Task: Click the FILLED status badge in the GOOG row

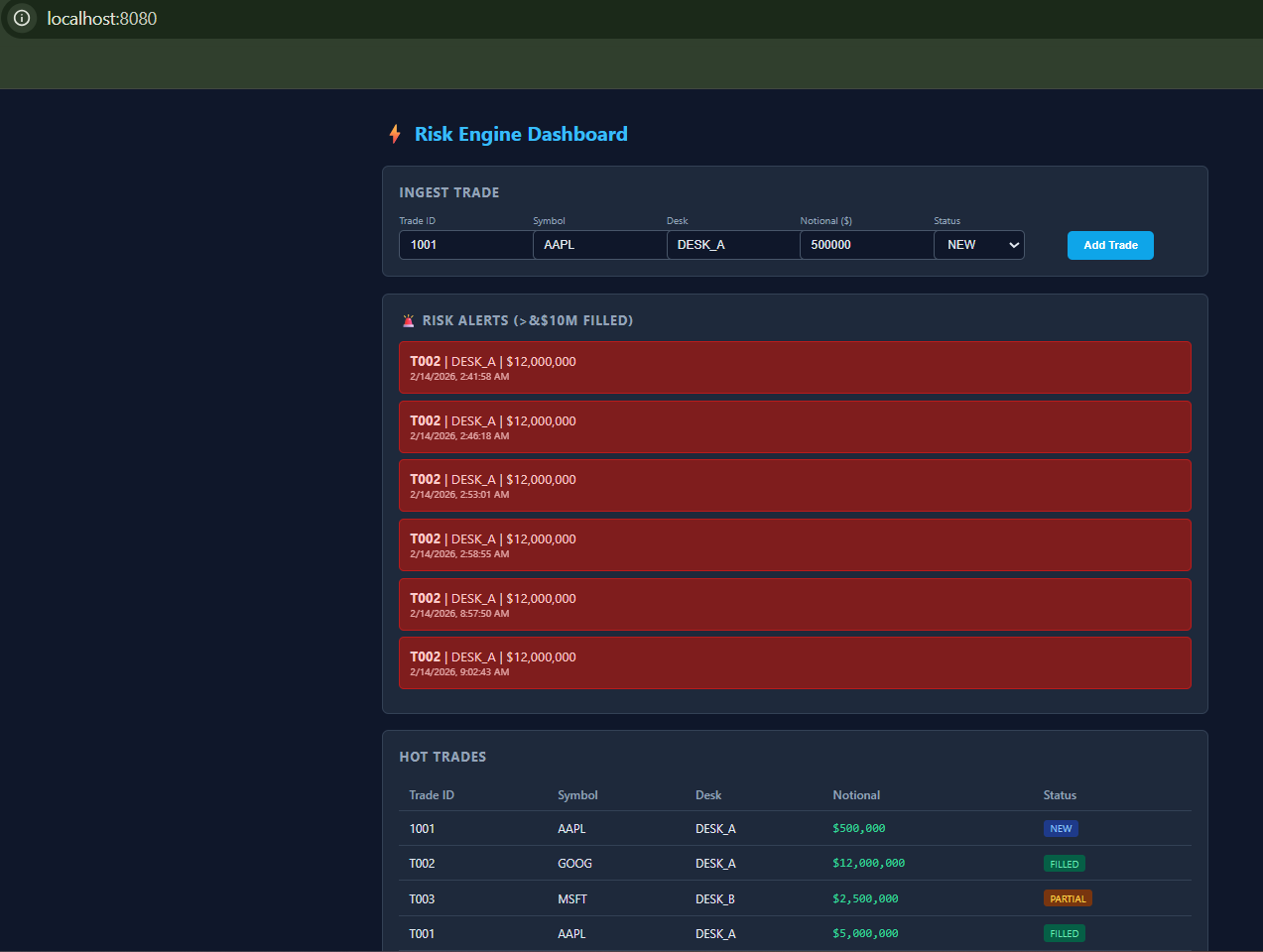Action: pos(1065,864)
